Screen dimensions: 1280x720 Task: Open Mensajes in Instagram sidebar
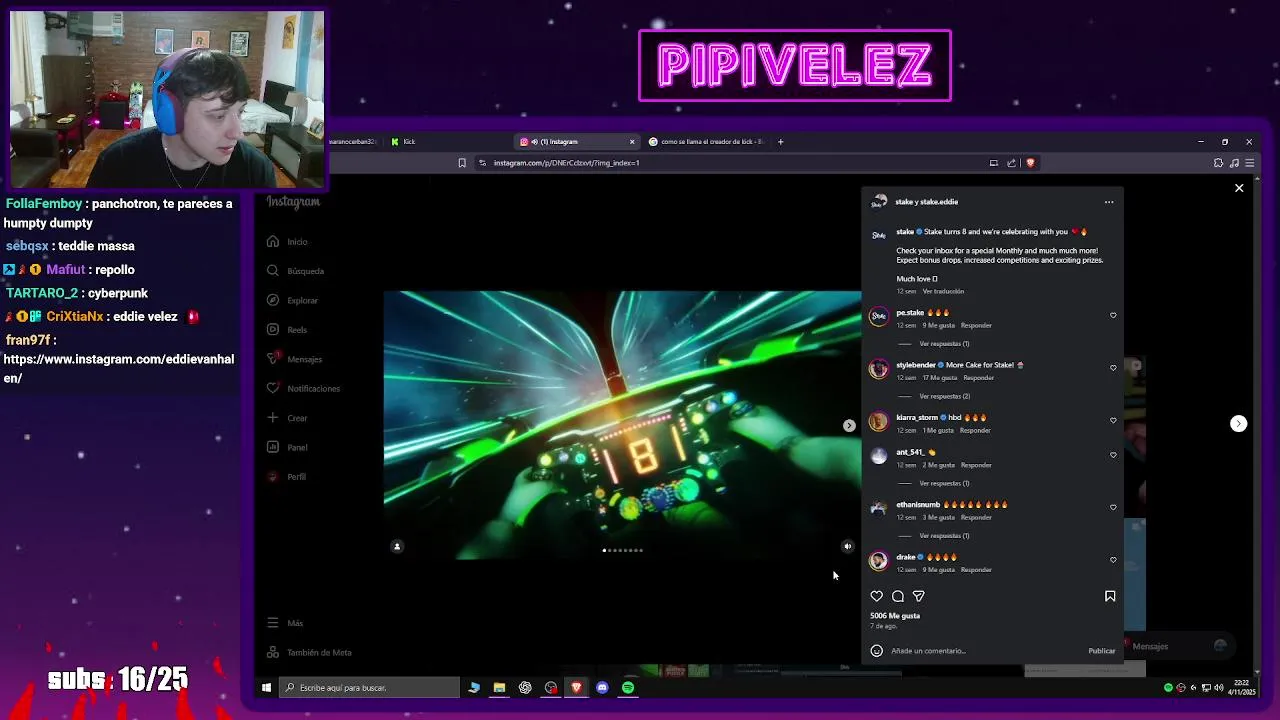point(294,359)
